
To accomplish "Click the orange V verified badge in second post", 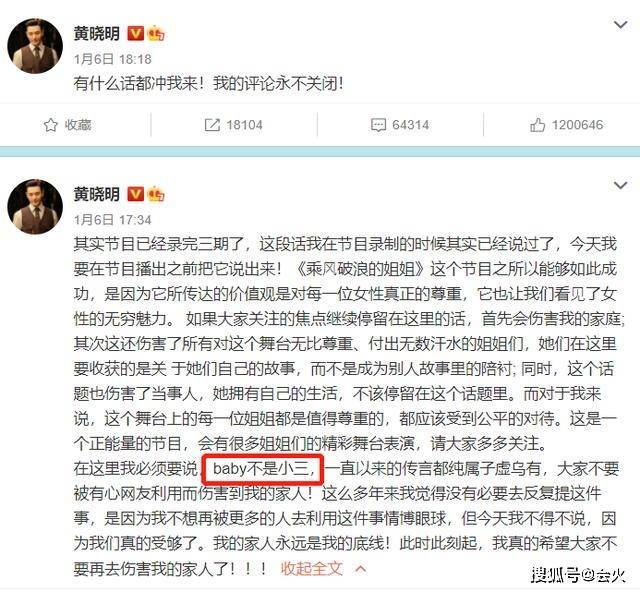I will (136, 194).
